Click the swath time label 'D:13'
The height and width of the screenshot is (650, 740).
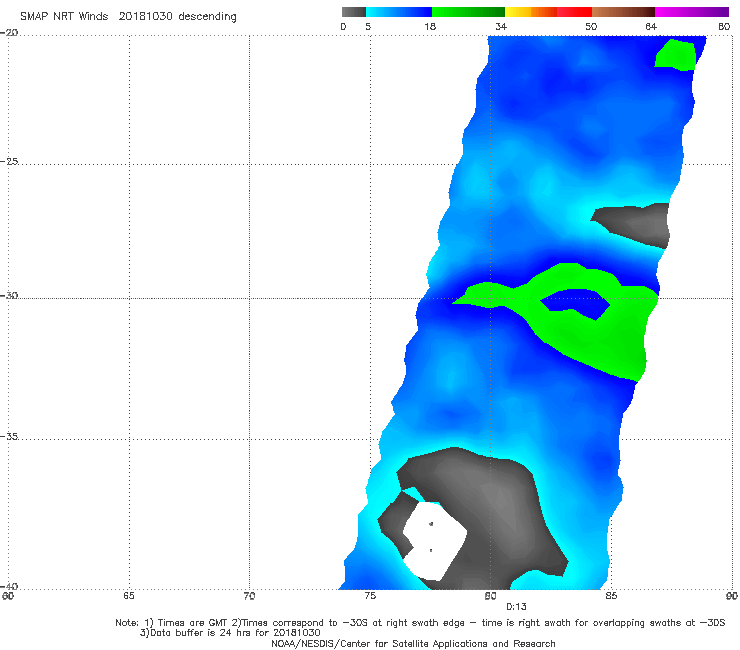(x=516, y=607)
